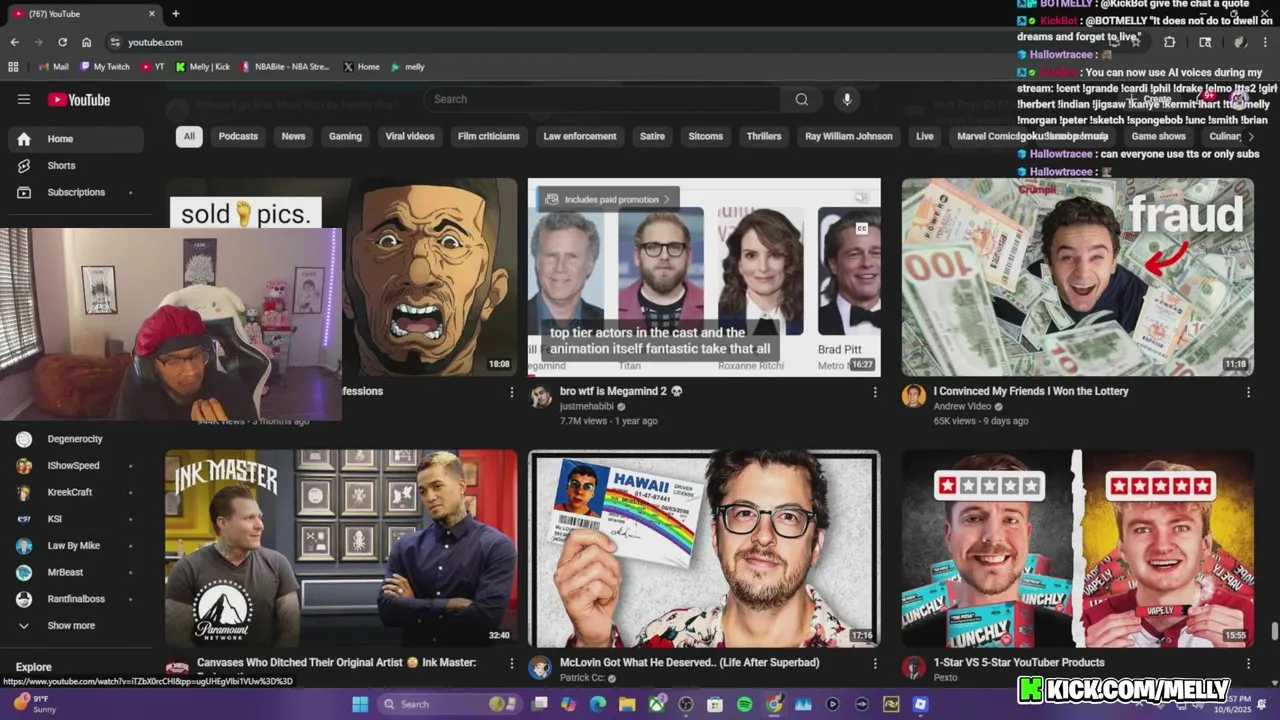Open Andrew Video channel name link
The image size is (1280, 720).
[x=962, y=407]
